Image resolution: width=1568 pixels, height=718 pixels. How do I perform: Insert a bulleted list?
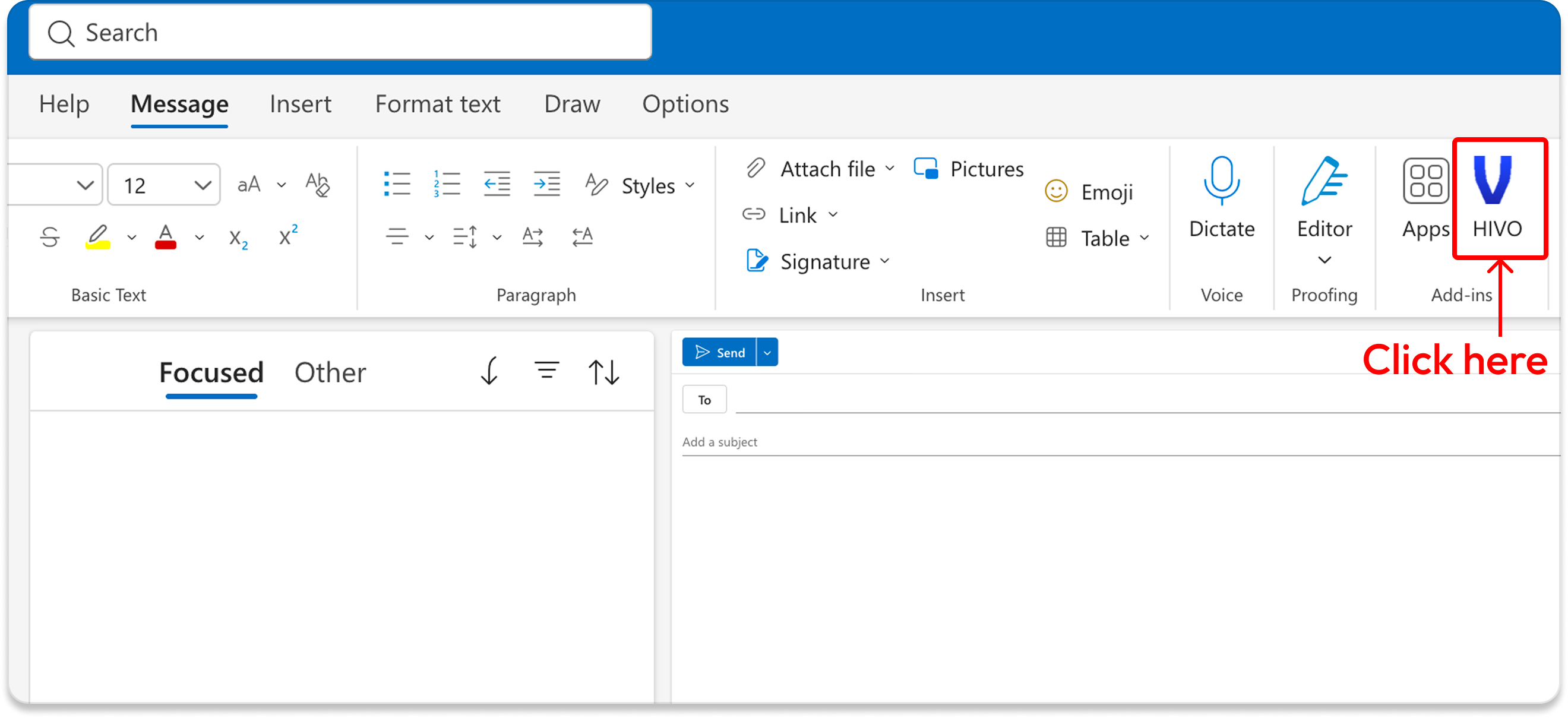397,184
